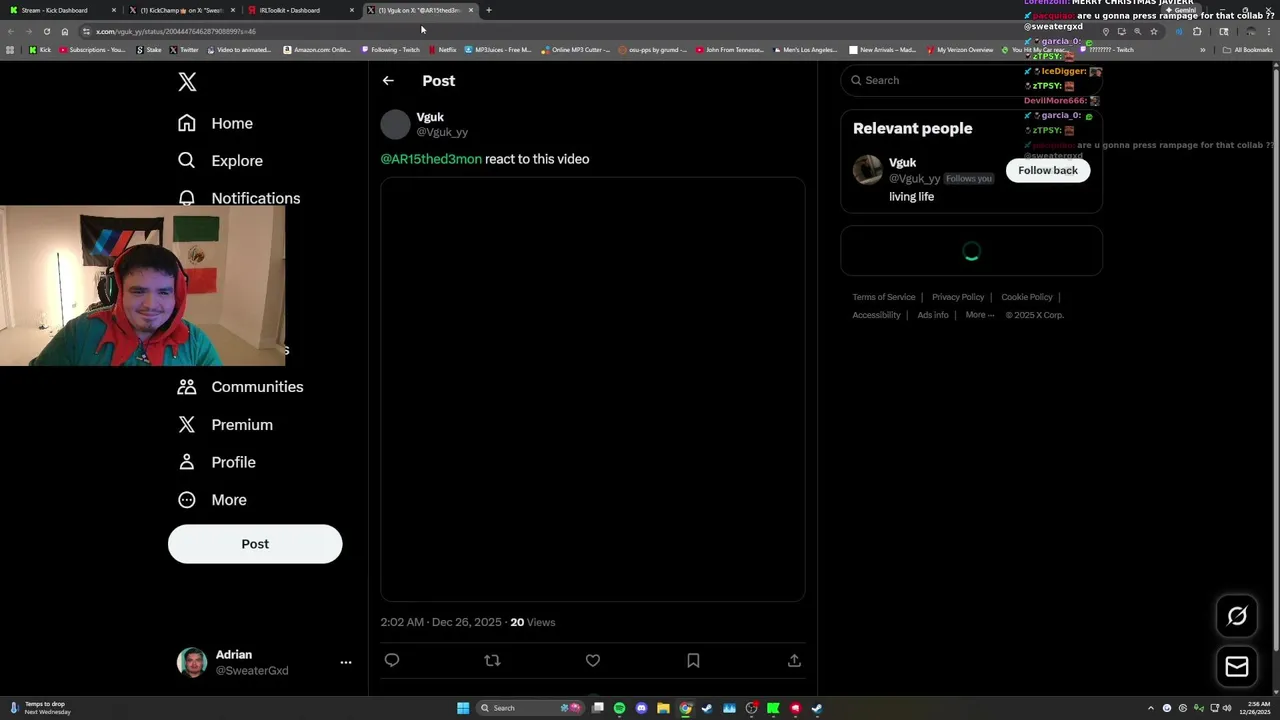Open the Netflix bookmark
This screenshot has height=720, width=1280.
(x=442, y=50)
